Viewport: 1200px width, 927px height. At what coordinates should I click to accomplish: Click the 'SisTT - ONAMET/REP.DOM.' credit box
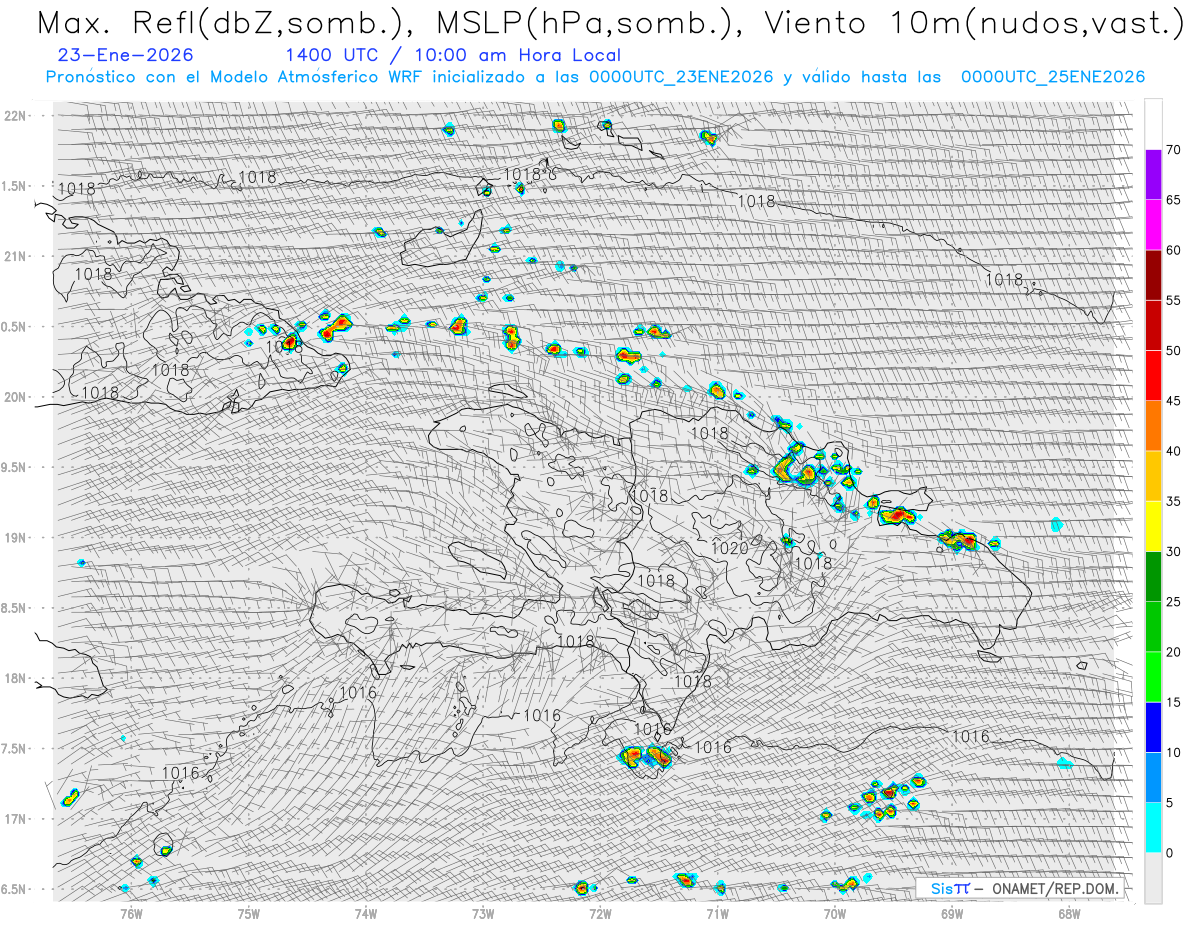(x=1022, y=888)
